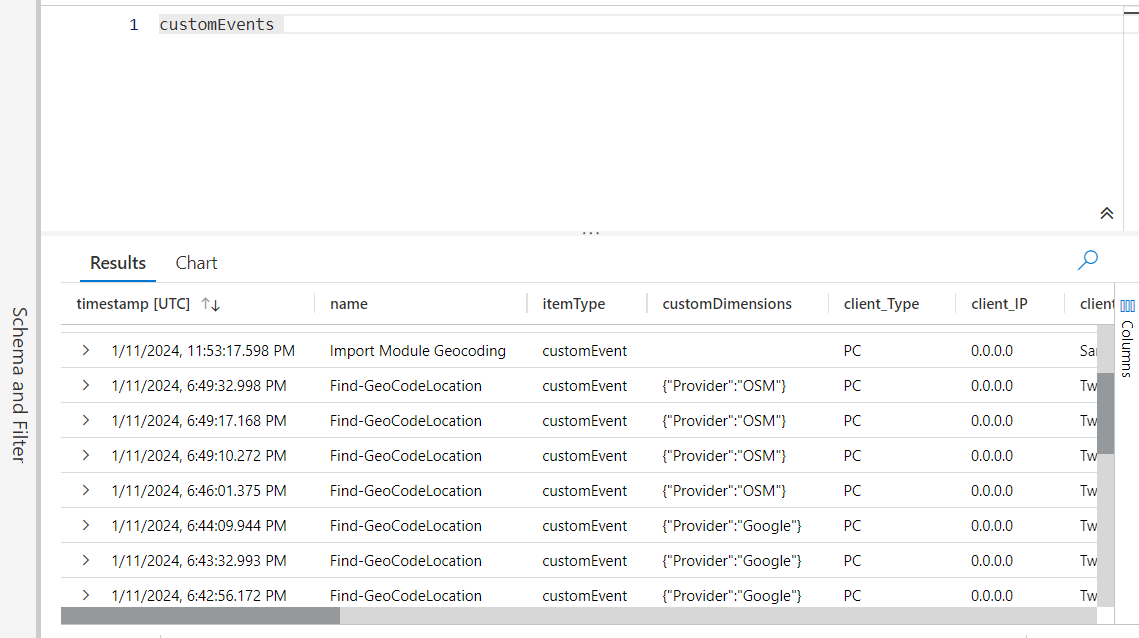1139x638 pixels.
Task: Switch to the Results tab
Action: [x=118, y=263]
